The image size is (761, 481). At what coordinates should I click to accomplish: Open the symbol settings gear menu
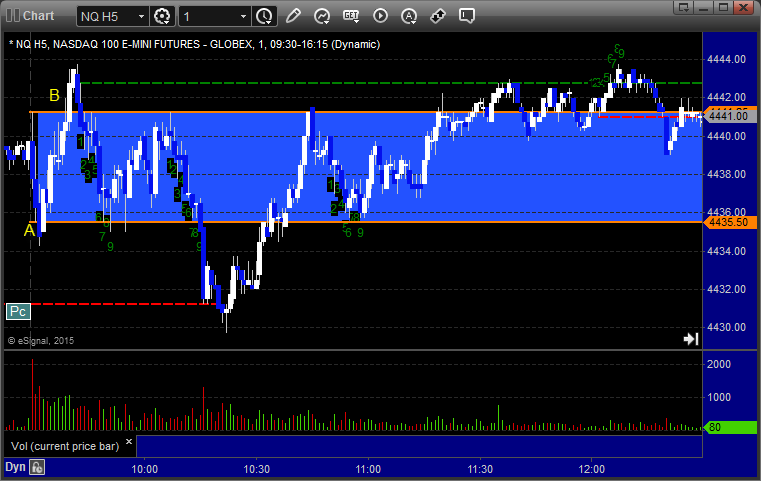(x=162, y=16)
